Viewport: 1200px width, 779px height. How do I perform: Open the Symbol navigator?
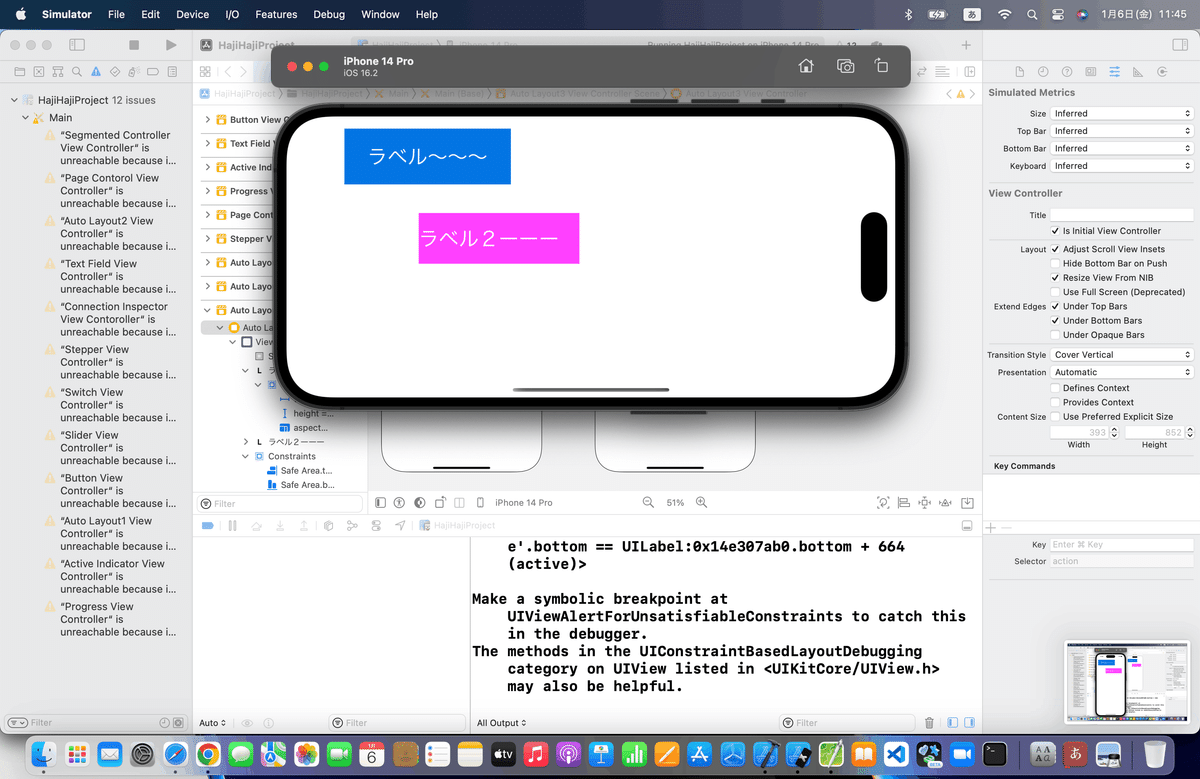[57, 72]
